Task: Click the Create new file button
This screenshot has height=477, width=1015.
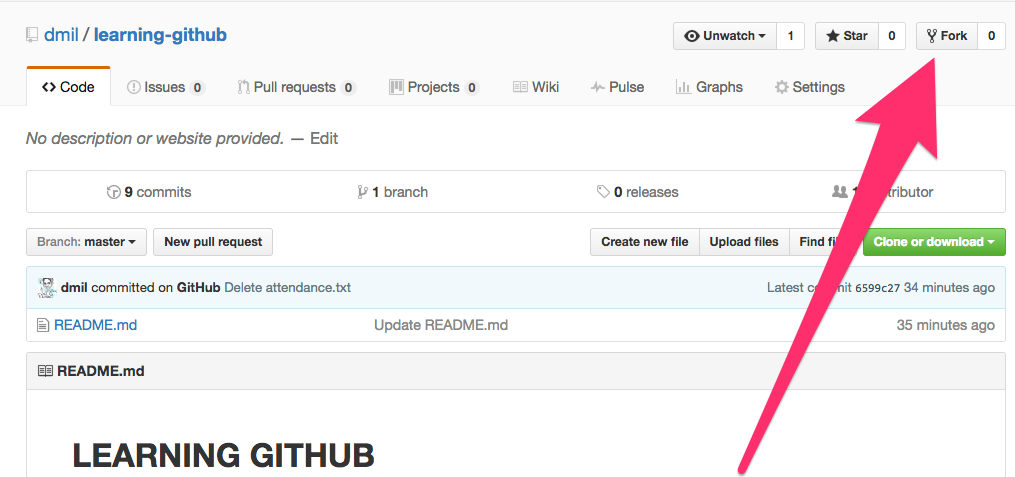Action: 645,242
